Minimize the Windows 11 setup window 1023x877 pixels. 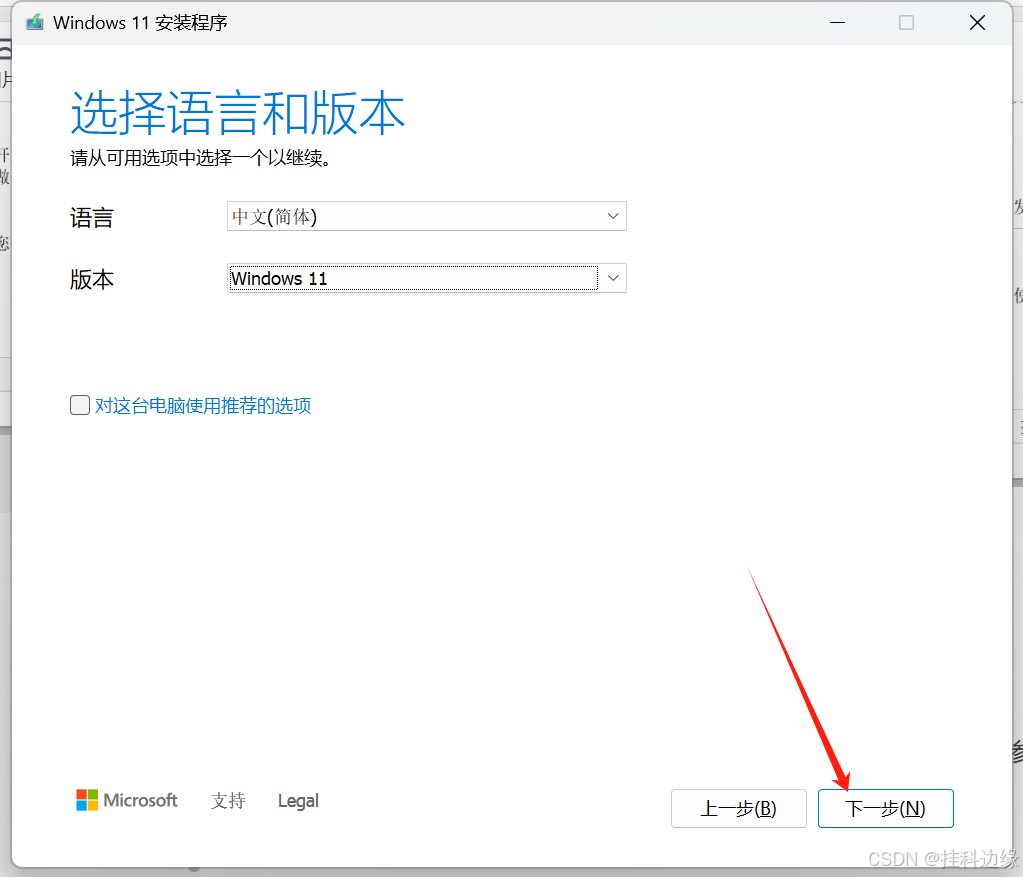click(x=838, y=23)
